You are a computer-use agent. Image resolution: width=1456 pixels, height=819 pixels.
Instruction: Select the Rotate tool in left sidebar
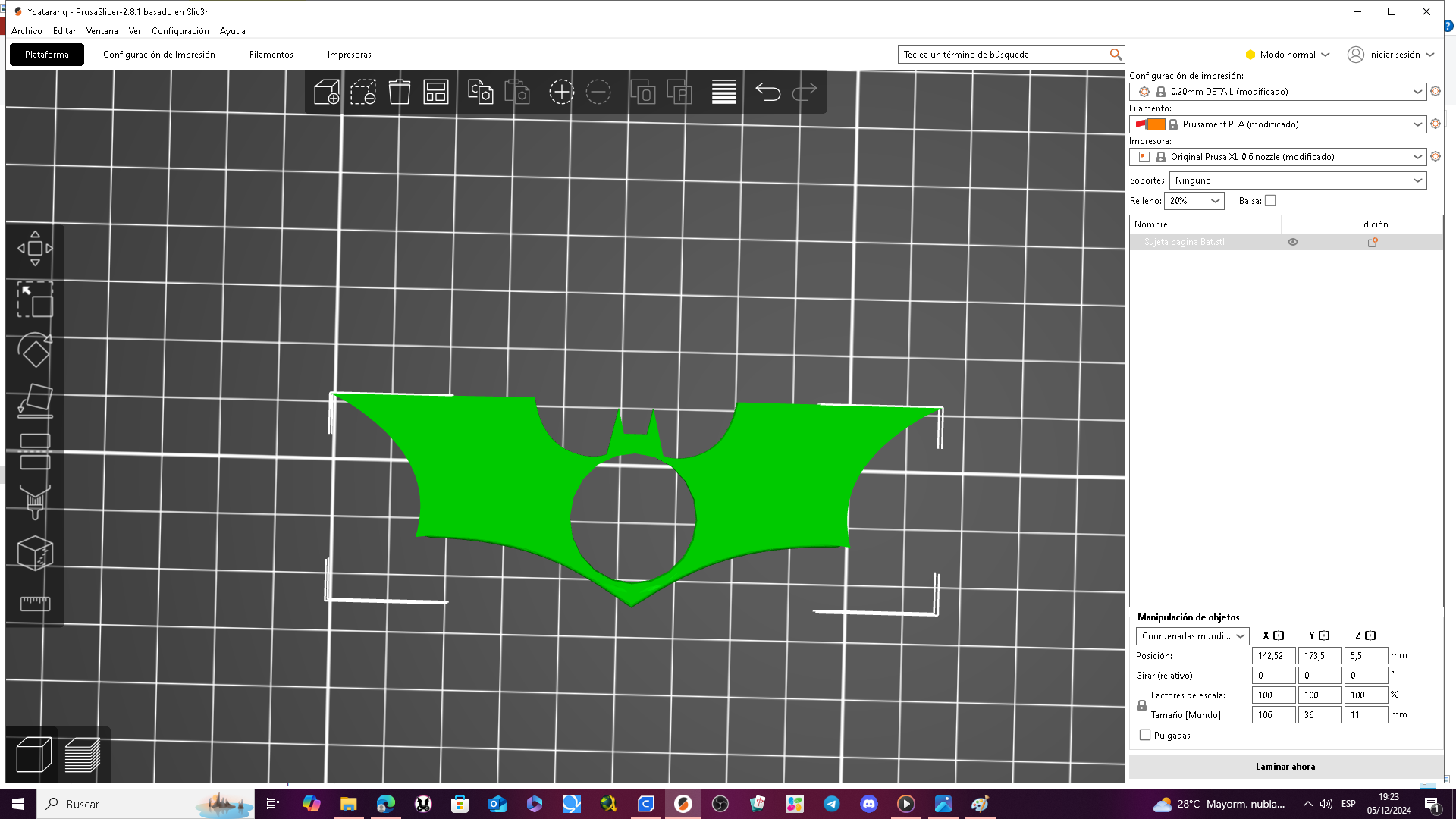pos(35,350)
